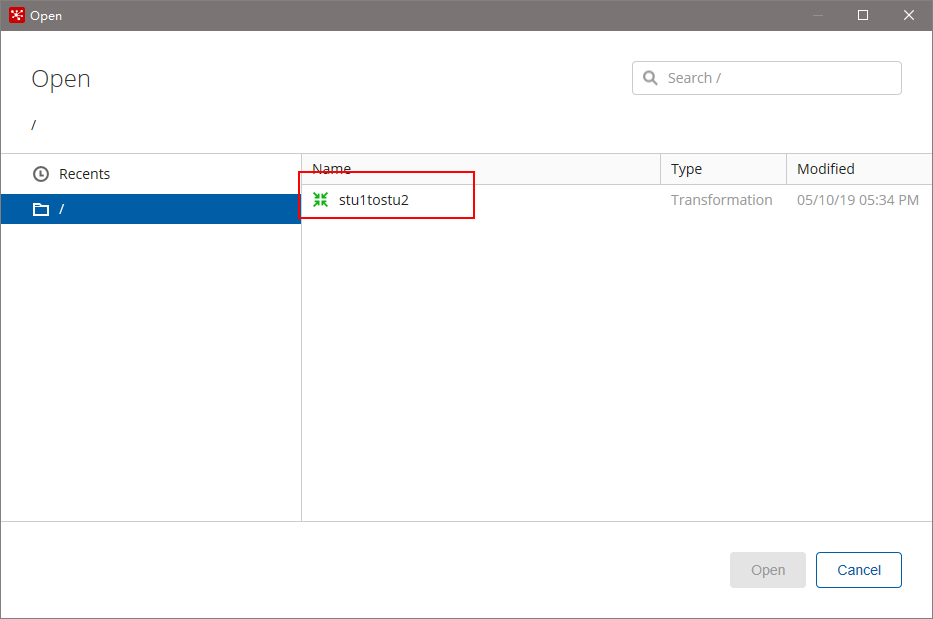
Task: Click the Open button
Action: point(768,570)
